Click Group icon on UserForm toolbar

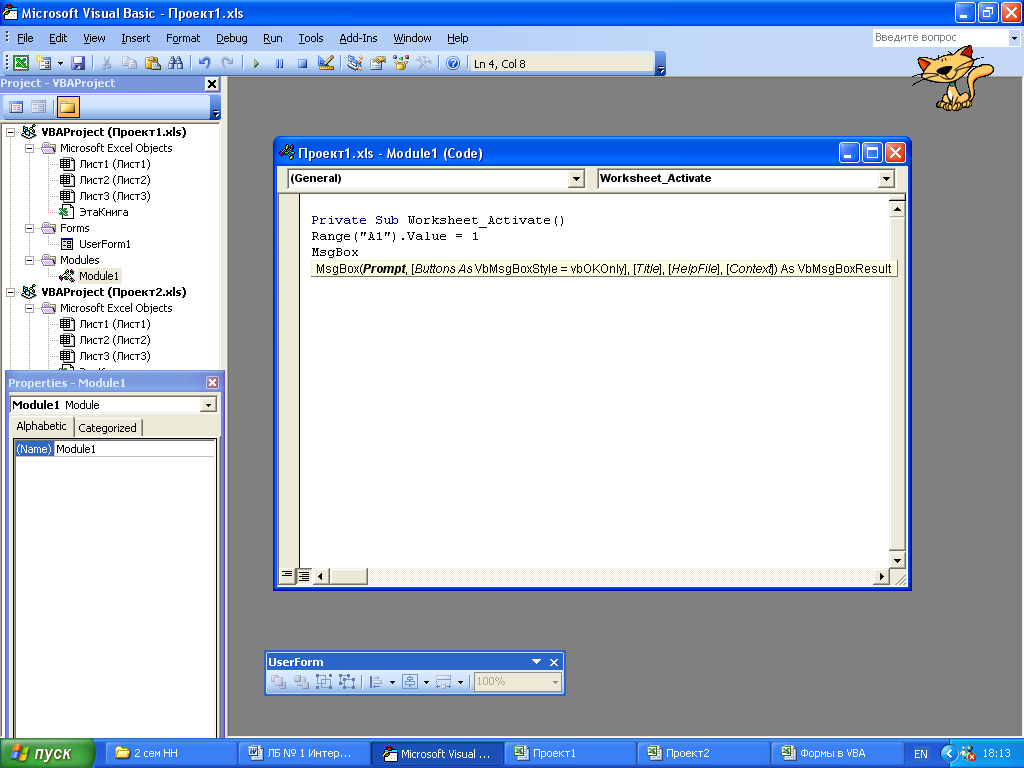tap(323, 682)
